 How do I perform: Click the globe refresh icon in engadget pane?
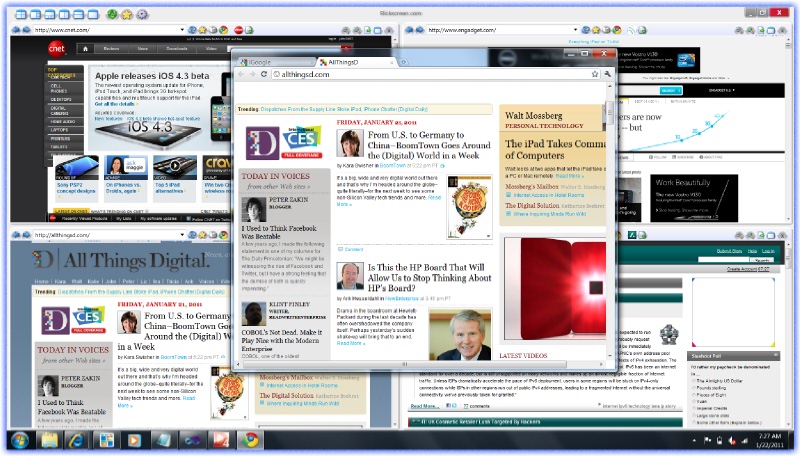tap(586, 30)
